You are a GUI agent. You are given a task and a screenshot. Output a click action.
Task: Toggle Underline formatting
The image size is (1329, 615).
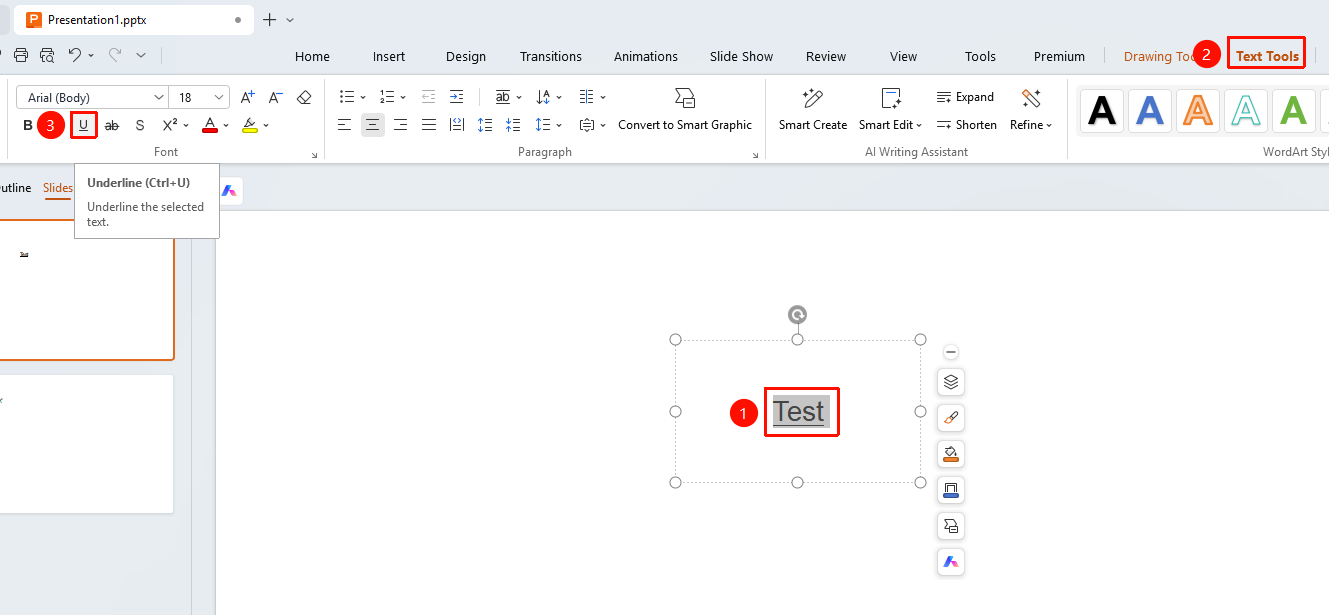[84, 125]
